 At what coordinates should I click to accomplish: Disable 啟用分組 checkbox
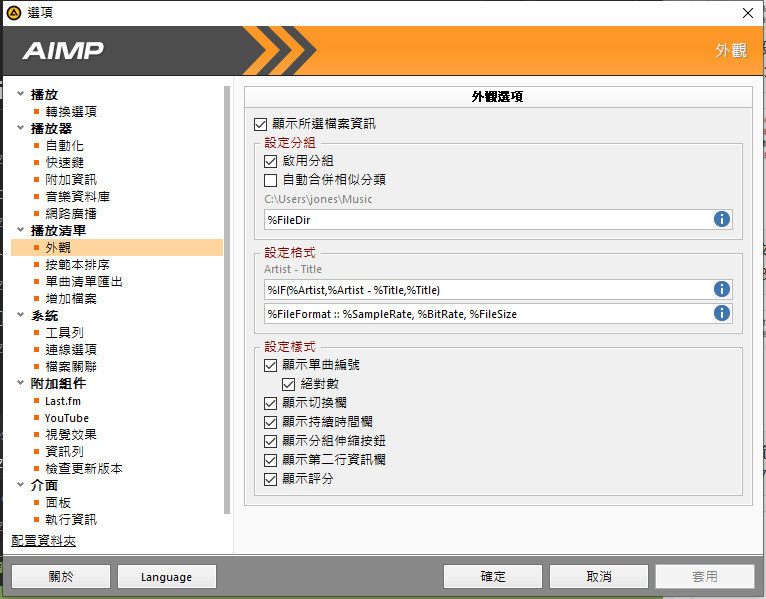[x=270, y=161]
